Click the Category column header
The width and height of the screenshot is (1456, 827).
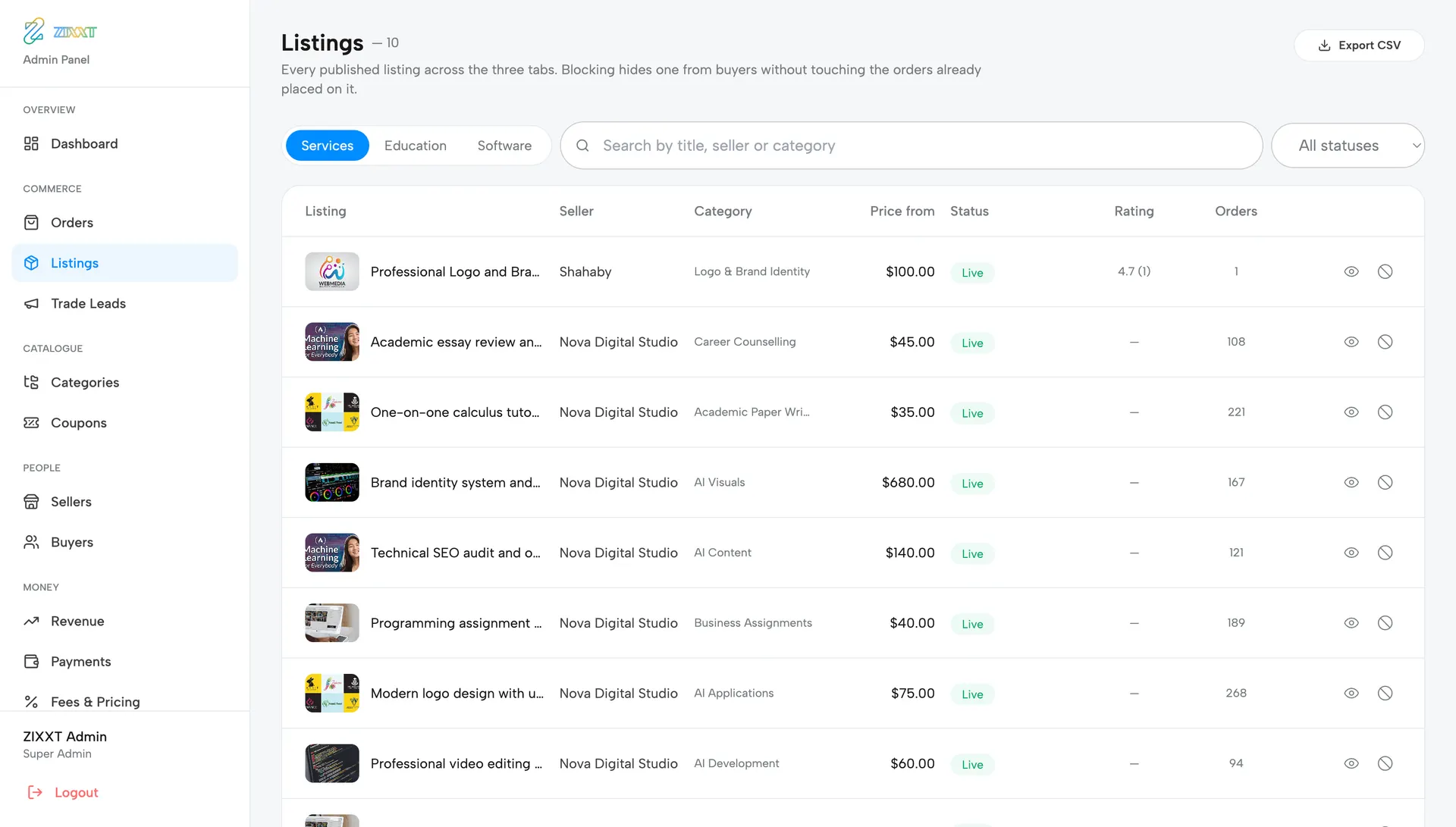723,211
